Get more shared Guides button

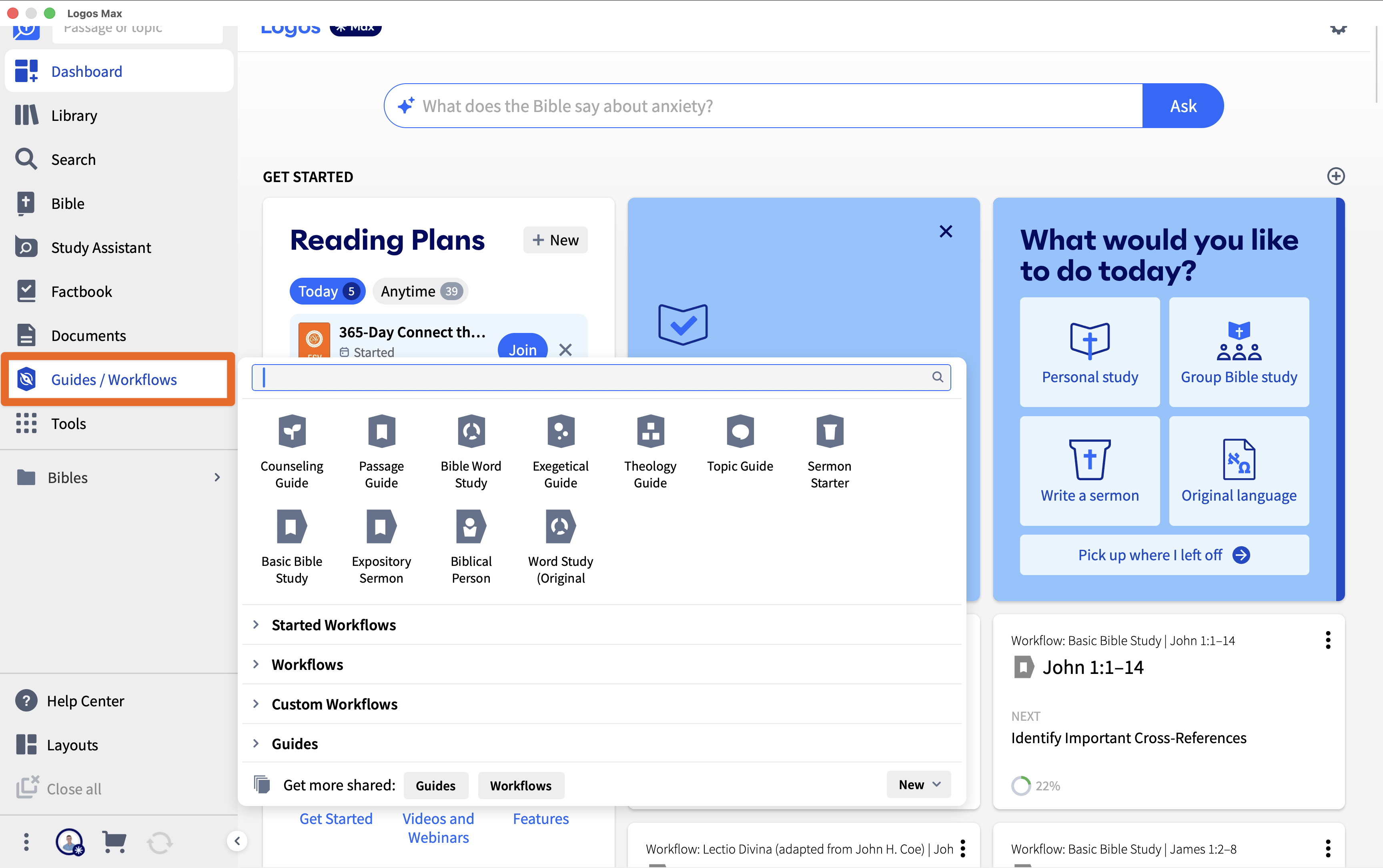pyautogui.click(x=435, y=785)
